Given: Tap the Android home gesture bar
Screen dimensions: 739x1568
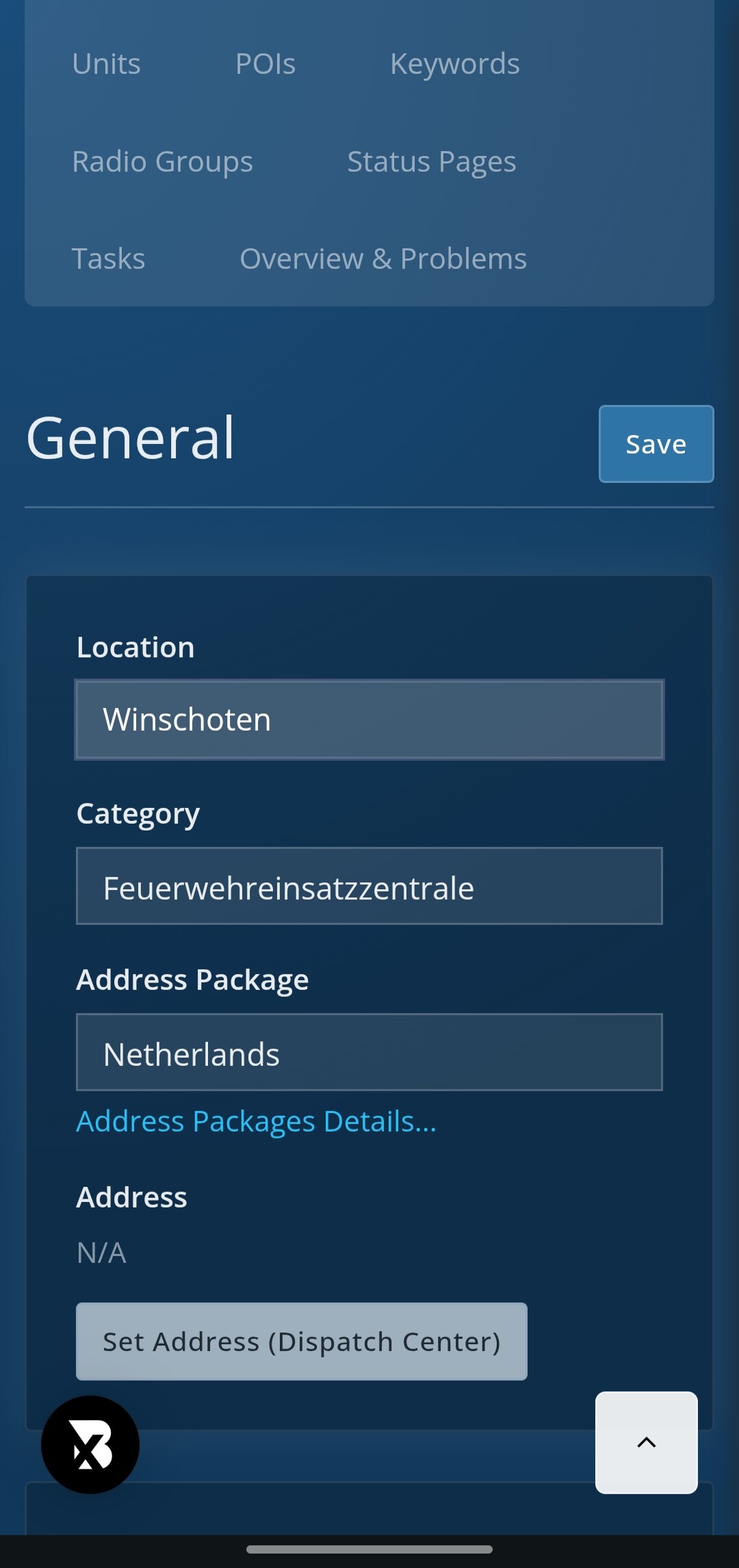Looking at the screenshot, I should click(369, 1549).
